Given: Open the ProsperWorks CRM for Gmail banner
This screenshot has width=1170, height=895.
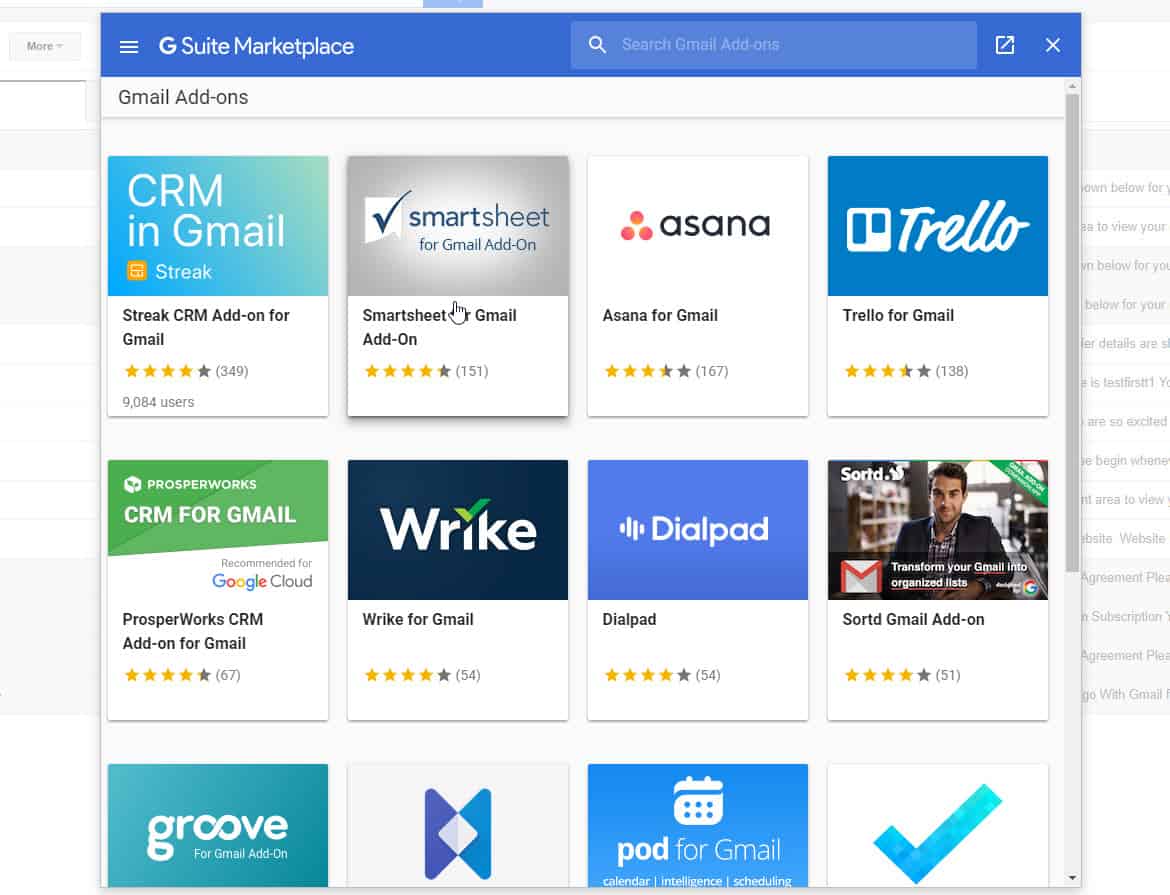Looking at the screenshot, I should coord(218,530).
